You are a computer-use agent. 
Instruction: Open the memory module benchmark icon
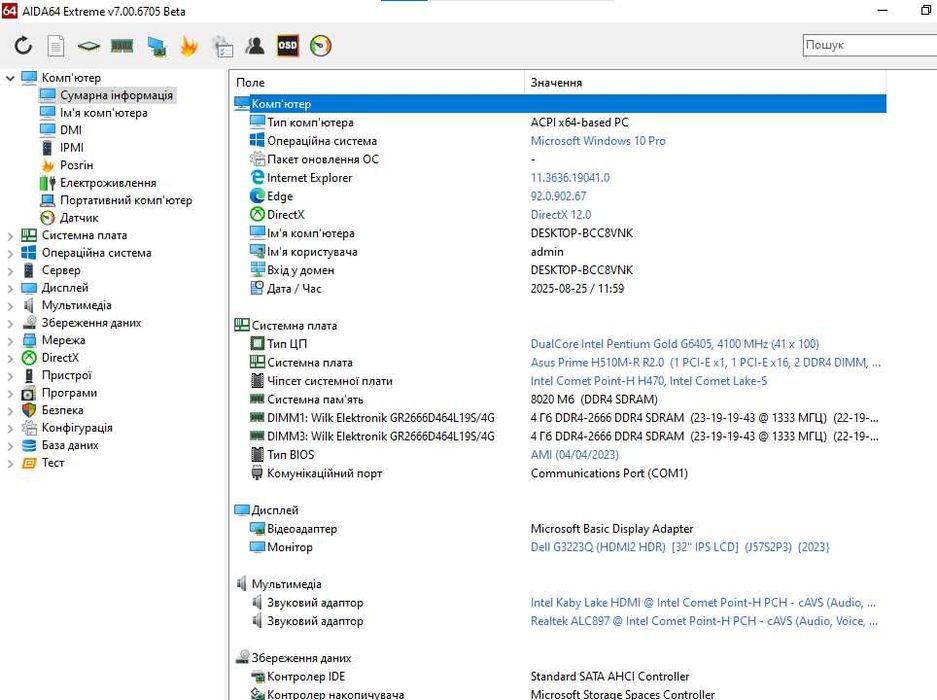pyautogui.click(x=122, y=45)
